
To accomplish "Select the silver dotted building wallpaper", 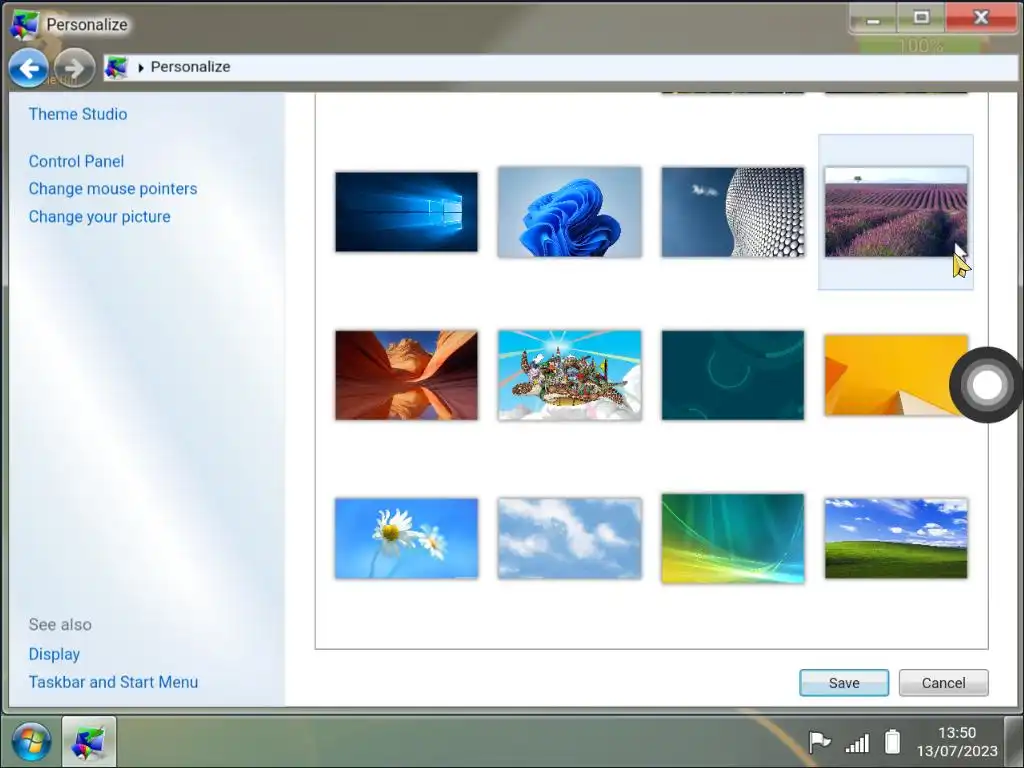I will pyautogui.click(x=733, y=212).
